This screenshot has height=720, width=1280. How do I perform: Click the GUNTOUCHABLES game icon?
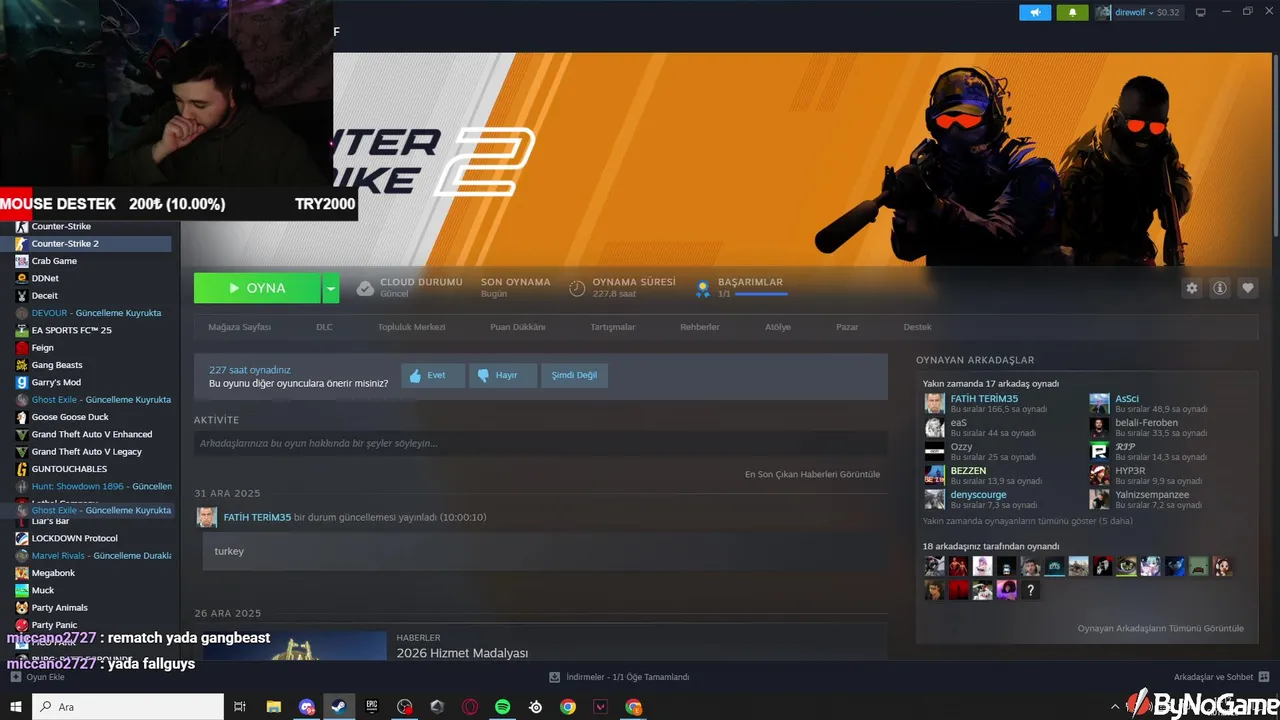click(x=22, y=469)
